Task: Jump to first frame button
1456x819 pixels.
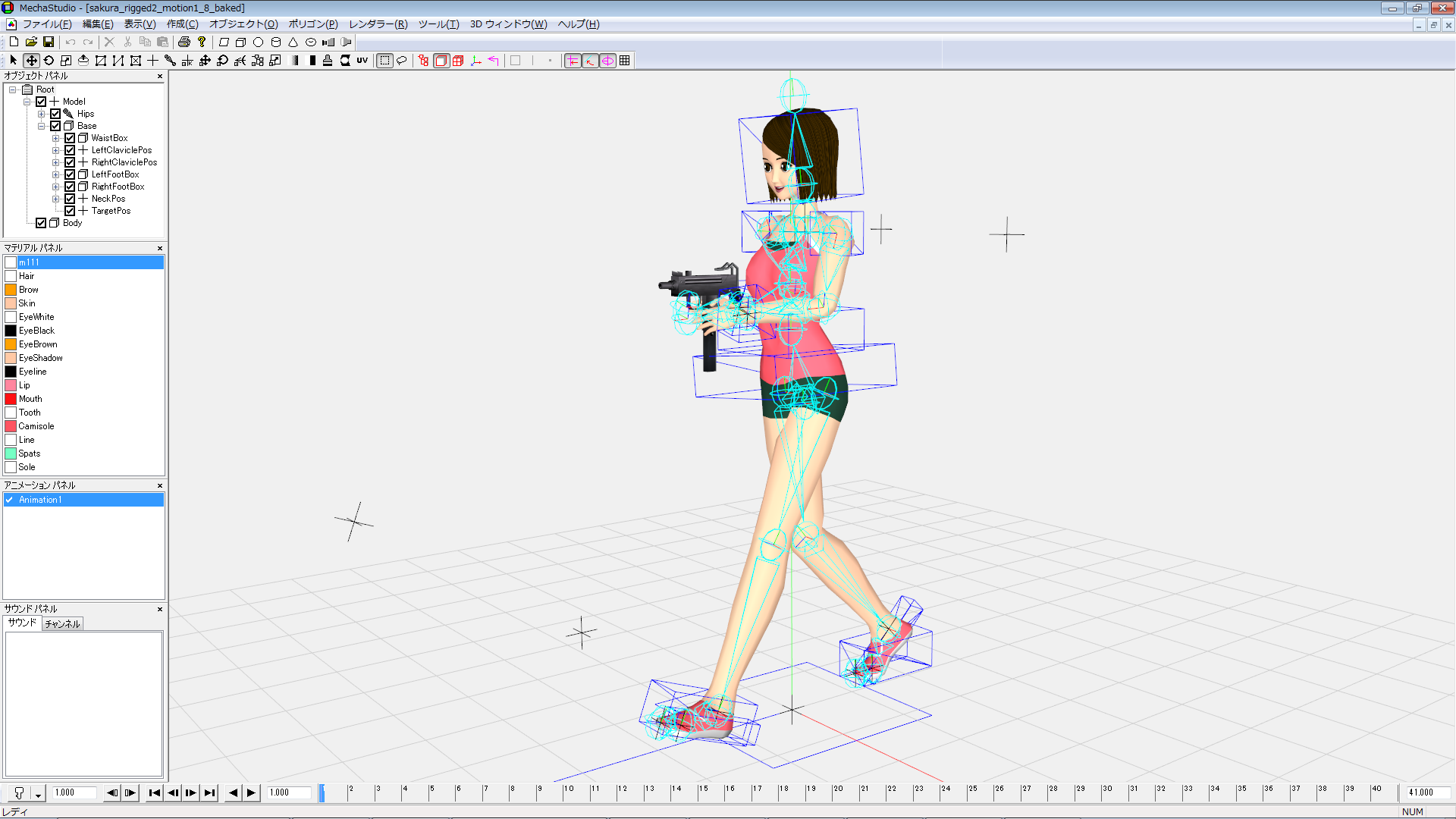Action: [155, 792]
